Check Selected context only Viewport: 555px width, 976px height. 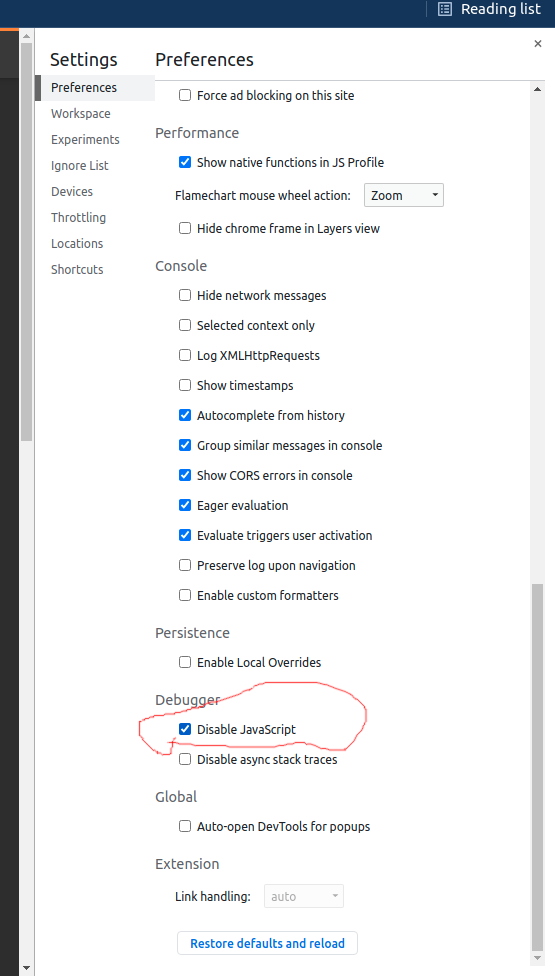click(x=185, y=326)
